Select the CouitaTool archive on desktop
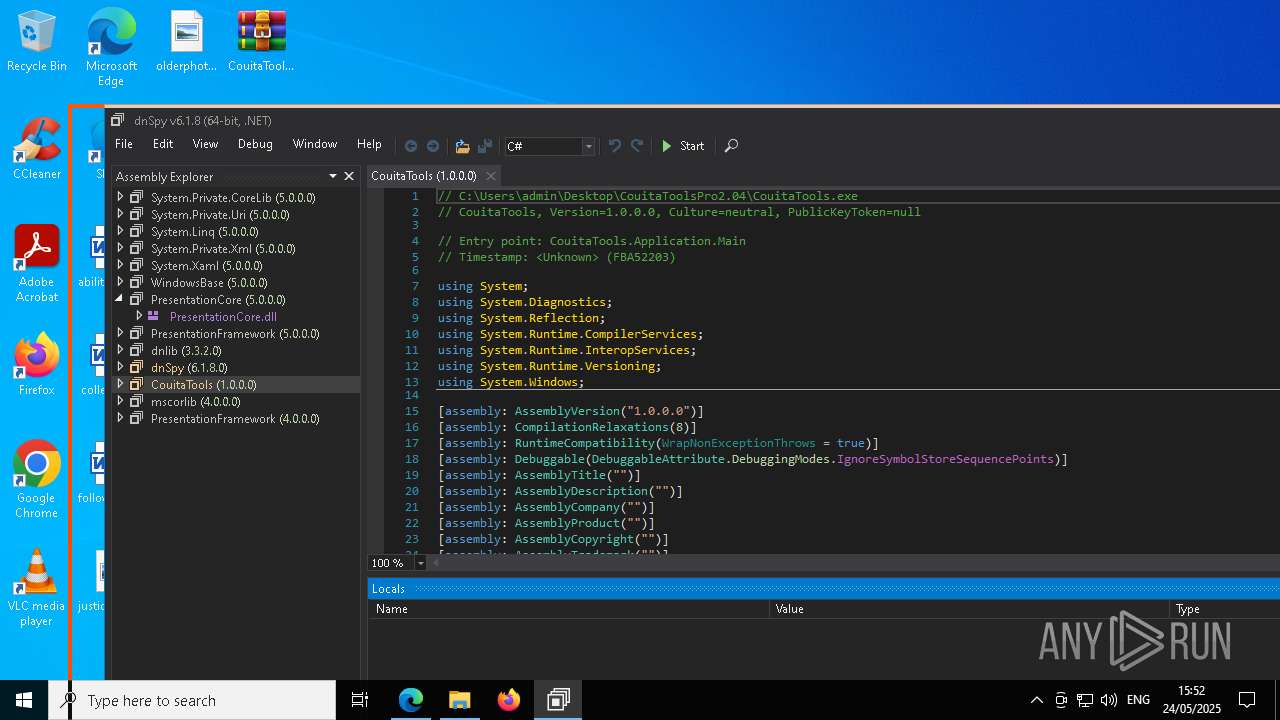The image size is (1280, 720). (261, 41)
